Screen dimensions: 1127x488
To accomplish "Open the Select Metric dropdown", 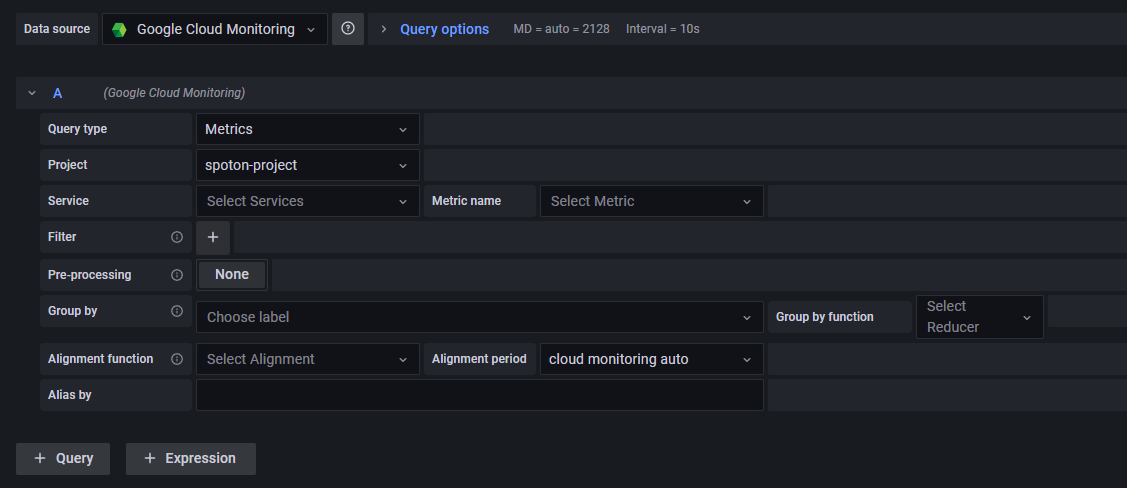I will (x=652, y=201).
